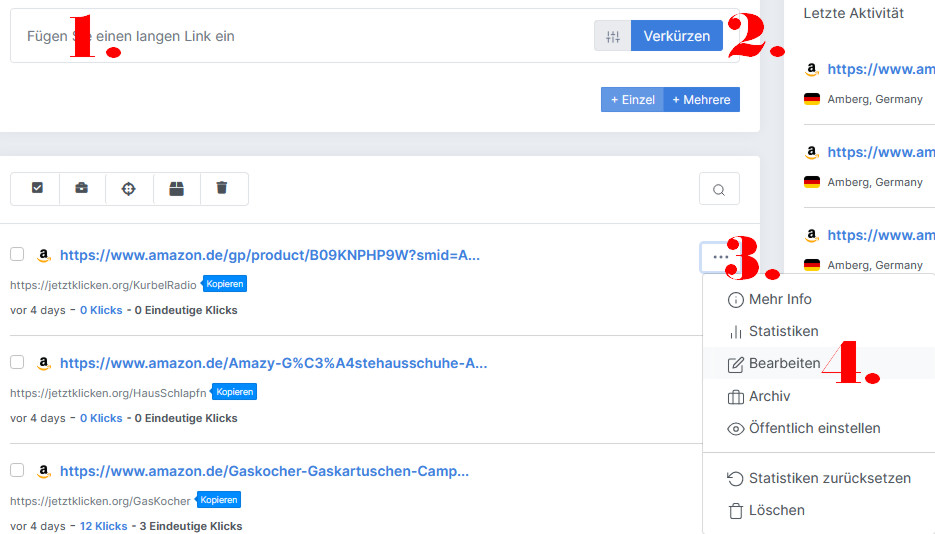The height and width of the screenshot is (534, 935).
Task: Check the box next to the Gaskocher link
Action: pyautogui.click(x=17, y=470)
